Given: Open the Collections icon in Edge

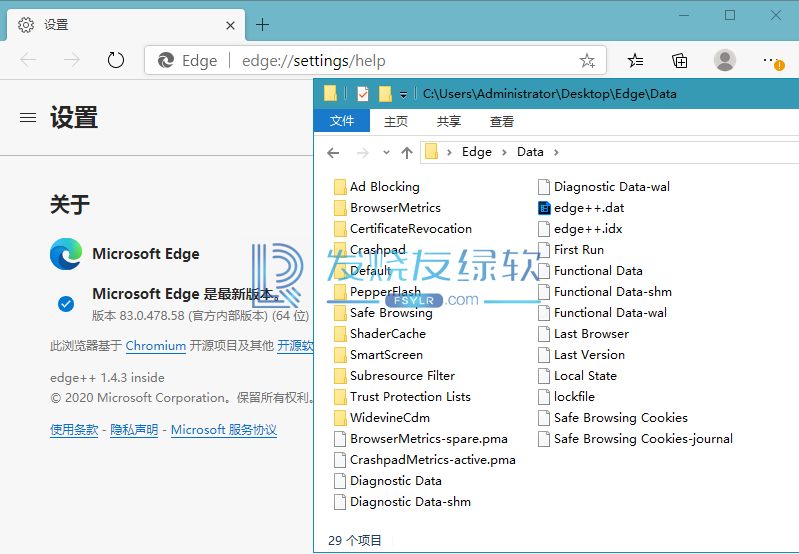Looking at the screenshot, I should tap(680, 61).
